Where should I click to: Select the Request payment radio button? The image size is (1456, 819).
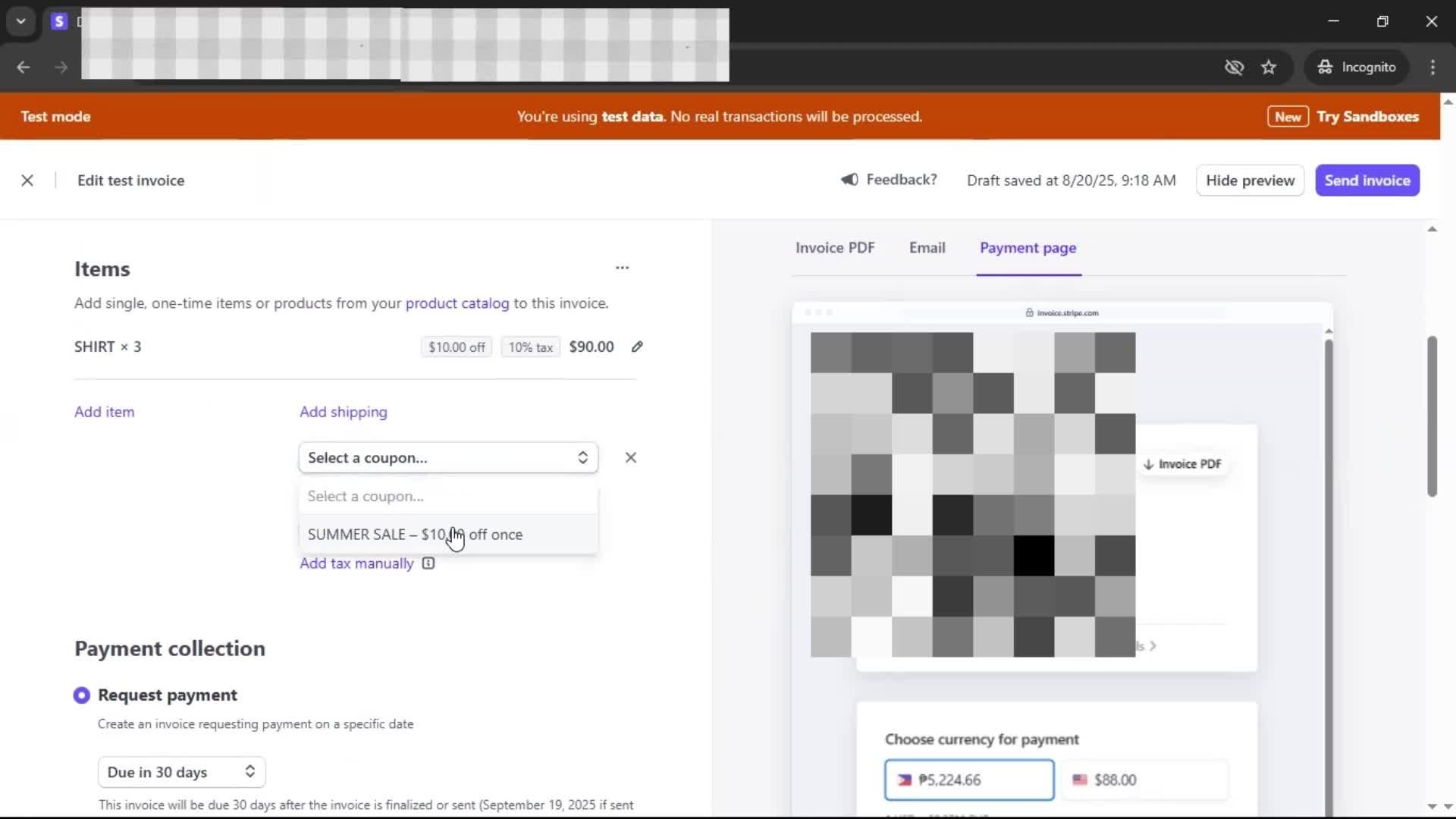click(x=82, y=695)
